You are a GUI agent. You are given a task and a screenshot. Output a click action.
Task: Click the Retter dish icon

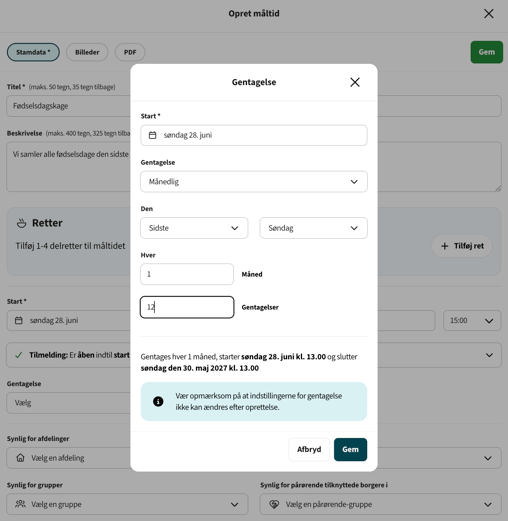21,223
